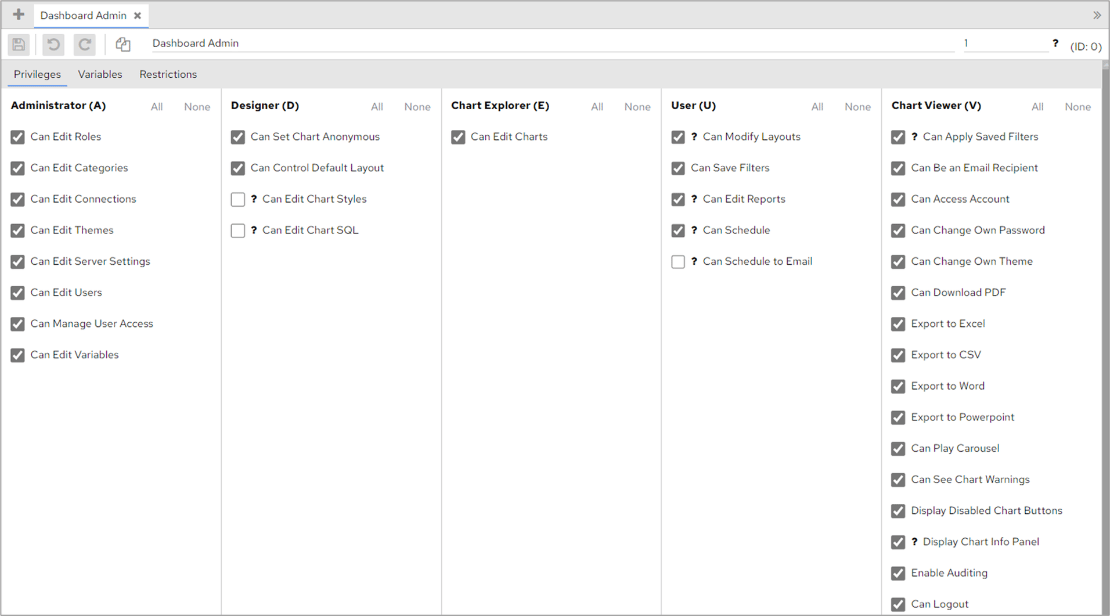Select None for User privileges

pyautogui.click(x=857, y=107)
